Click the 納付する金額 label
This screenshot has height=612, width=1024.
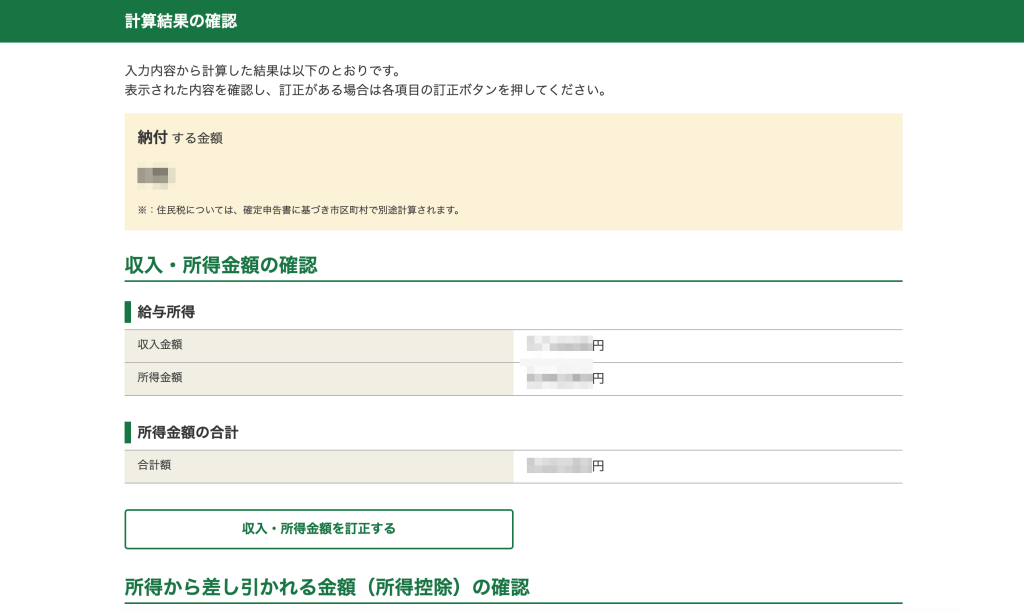pos(180,138)
